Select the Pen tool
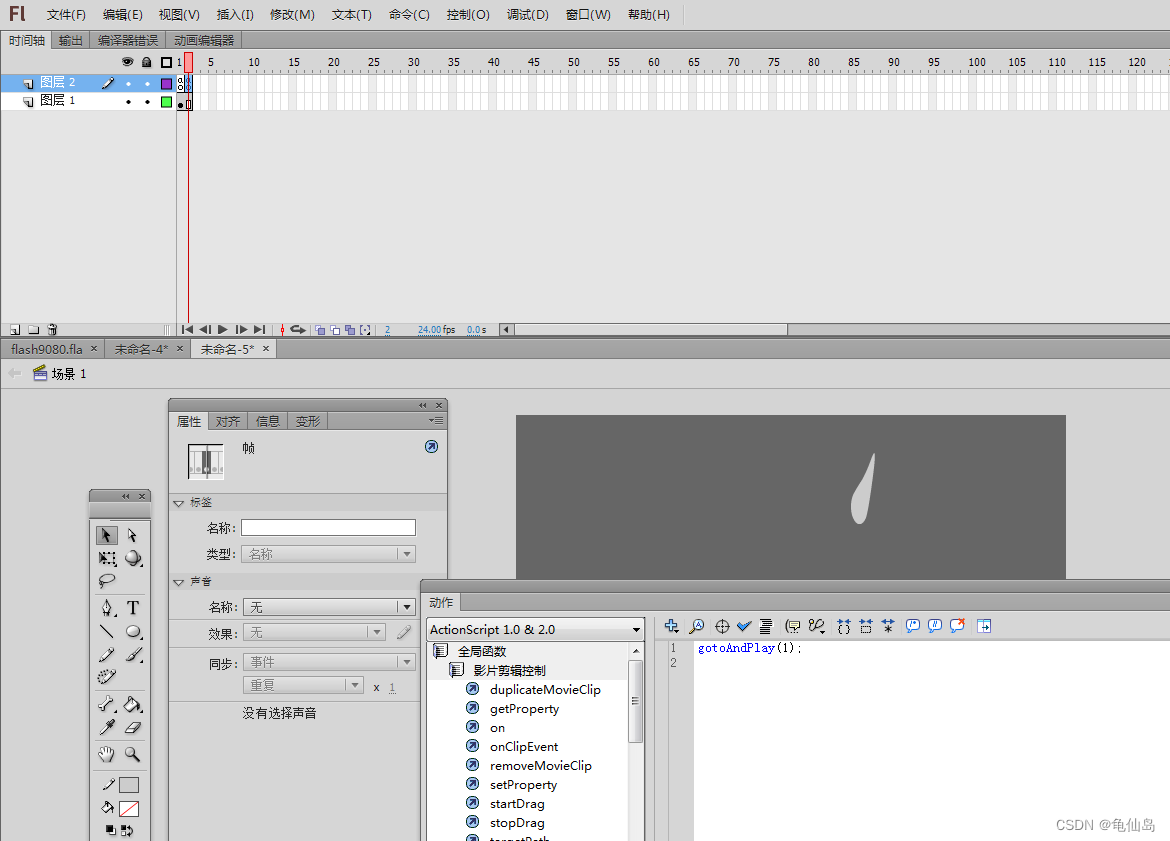Viewport: 1170px width, 841px height. pos(107,607)
